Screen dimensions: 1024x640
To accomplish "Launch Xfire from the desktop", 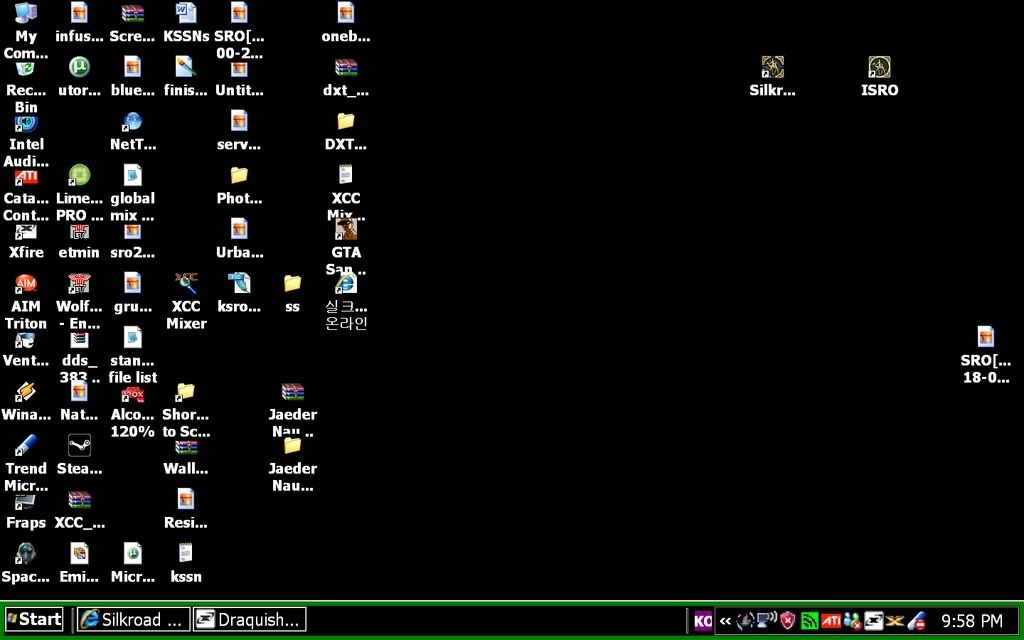I will click(26, 231).
